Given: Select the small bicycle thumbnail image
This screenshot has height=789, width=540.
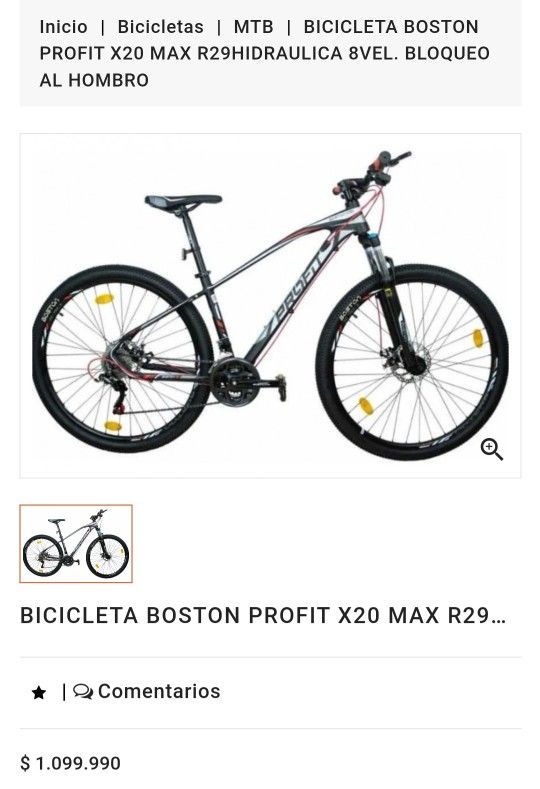Looking at the screenshot, I should point(76,544).
